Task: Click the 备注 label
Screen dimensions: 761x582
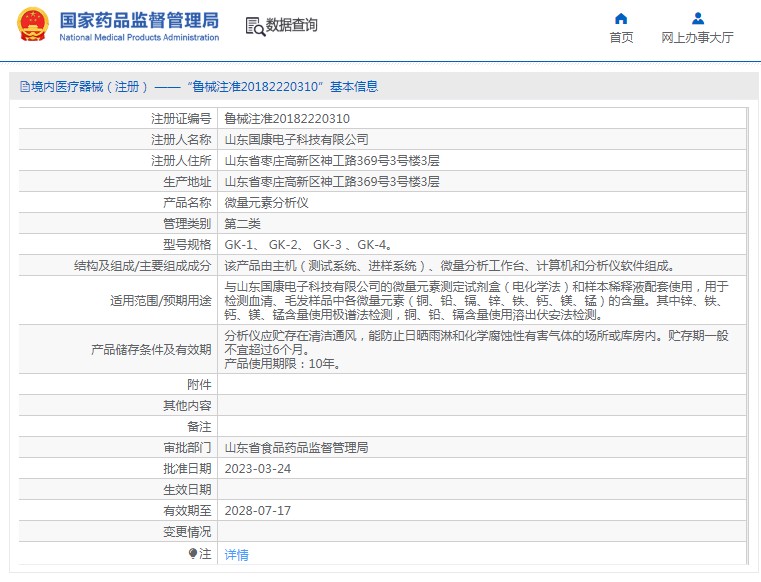Action: pyautogui.click(x=199, y=427)
